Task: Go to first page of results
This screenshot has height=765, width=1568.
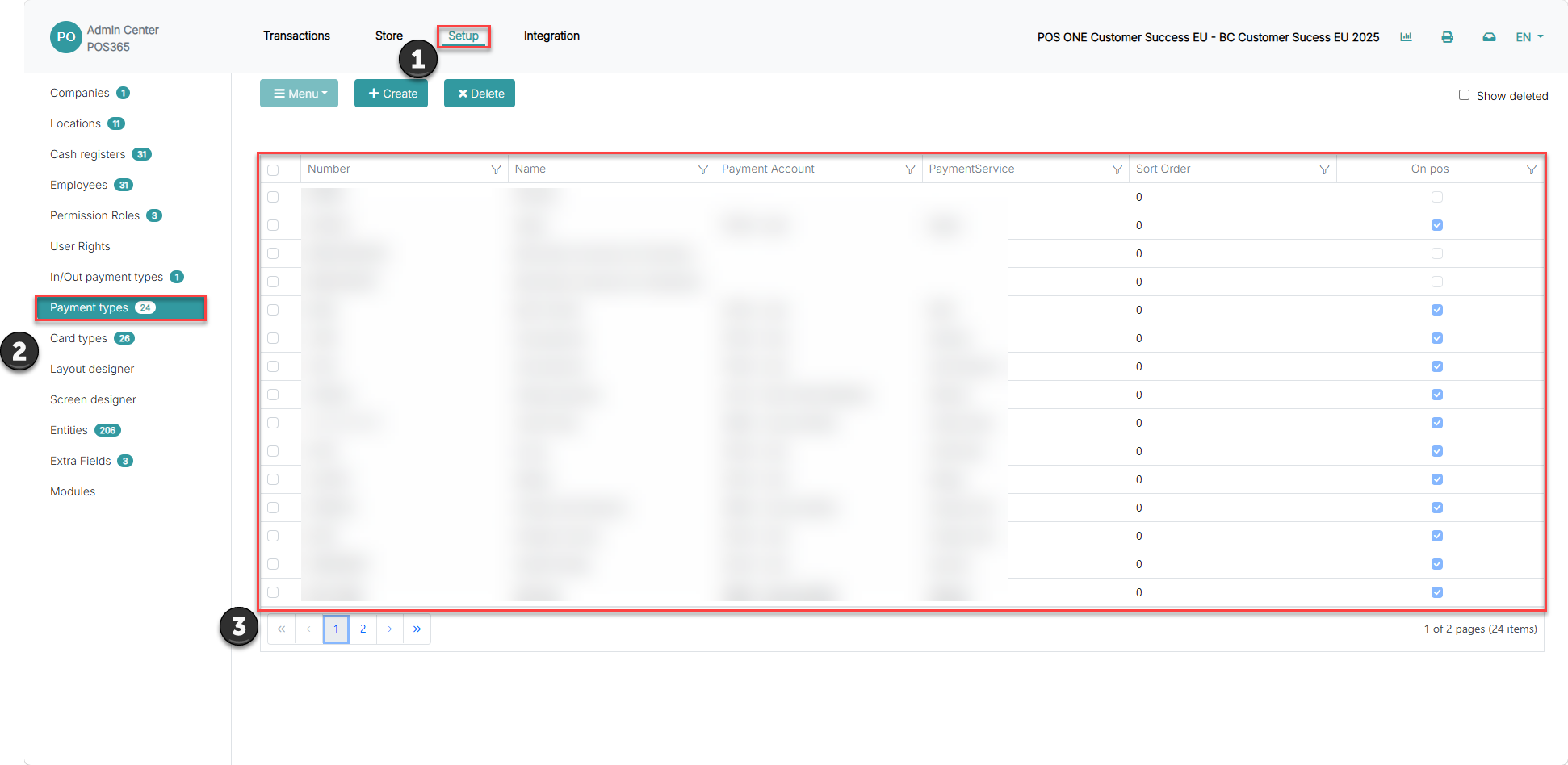Action: [281, 629]
